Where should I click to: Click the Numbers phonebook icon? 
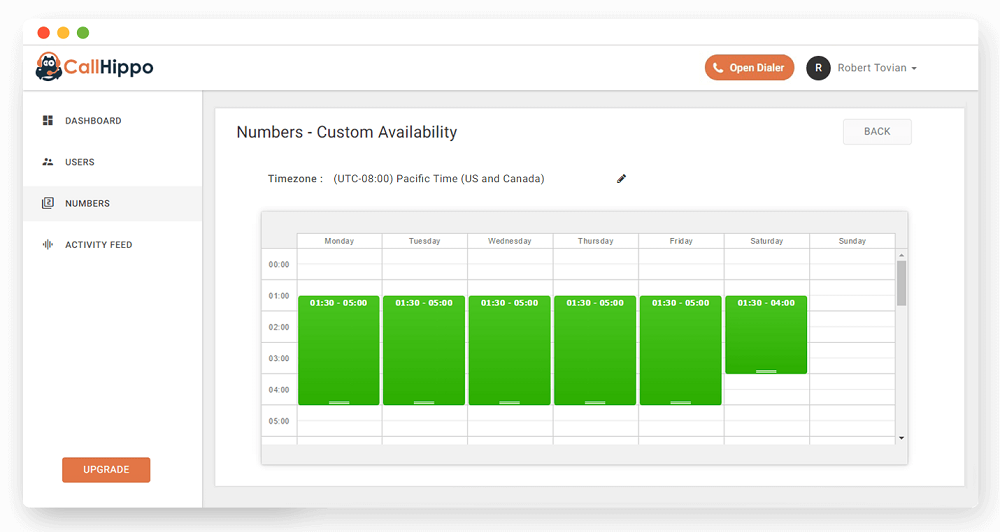click(x=48, y=203)
